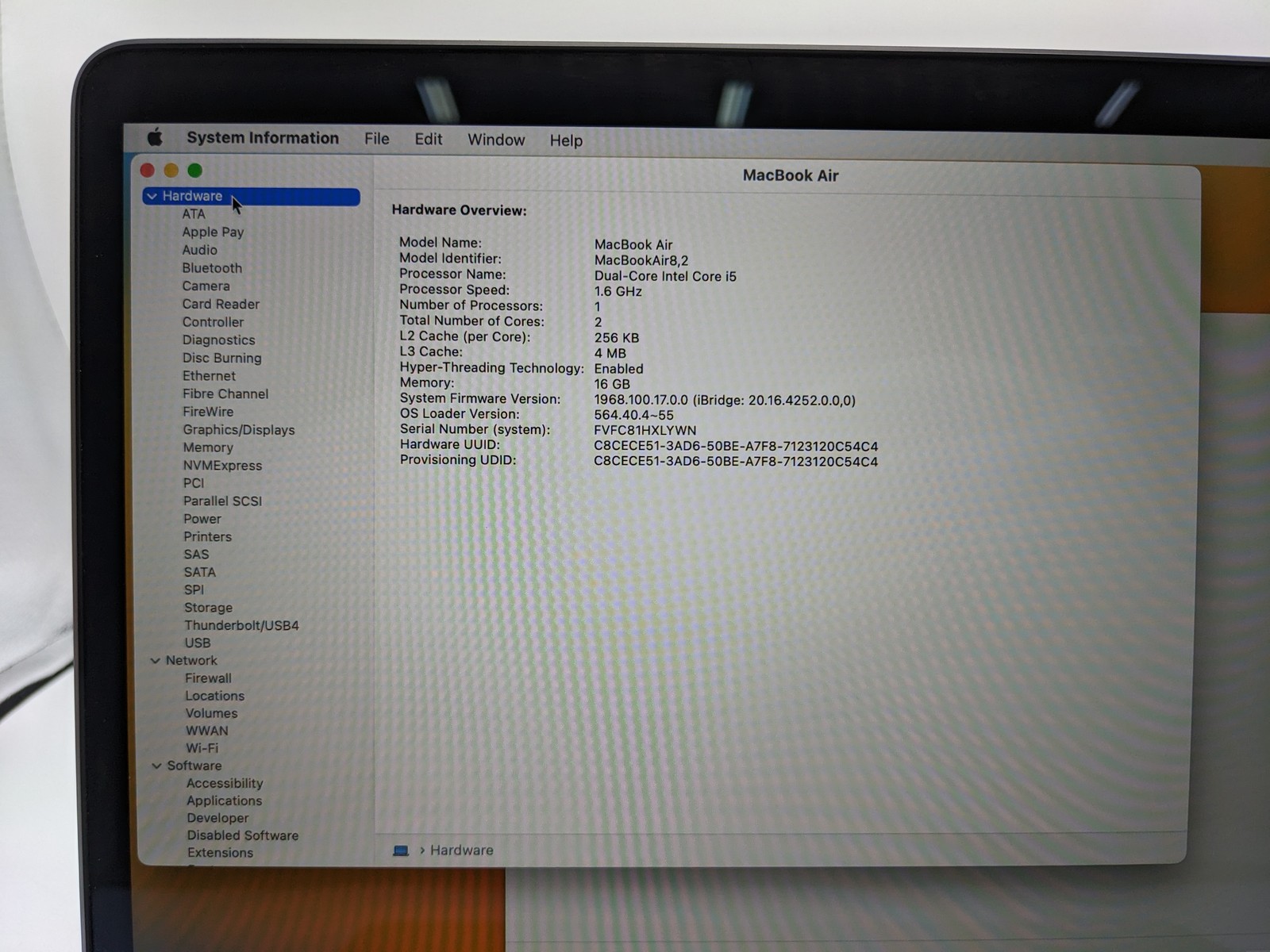Click the serial number value FVFC81HXLYWN
The image size is (1270, 952).
645,431
